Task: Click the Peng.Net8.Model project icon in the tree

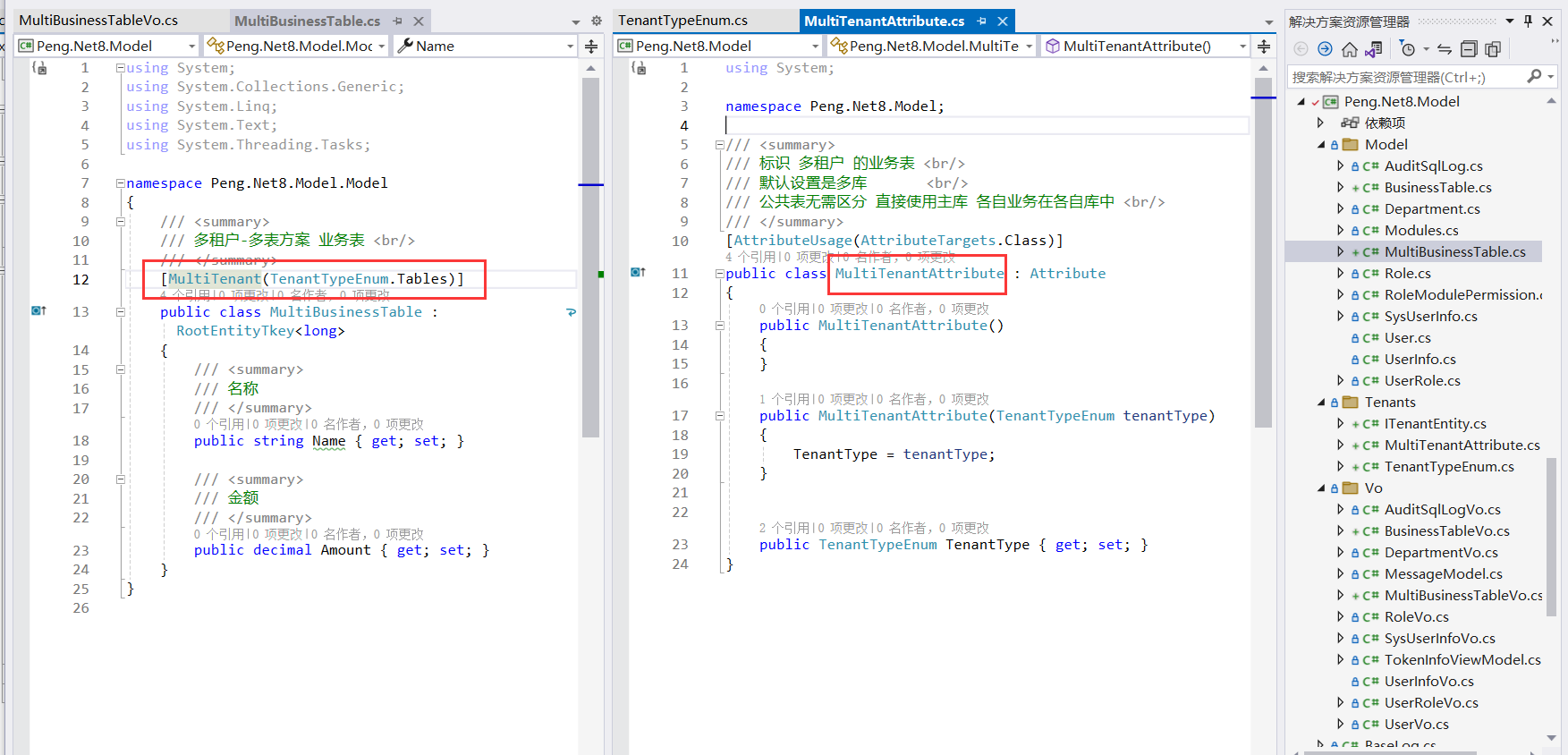Action: click(x=1331, y=102)
